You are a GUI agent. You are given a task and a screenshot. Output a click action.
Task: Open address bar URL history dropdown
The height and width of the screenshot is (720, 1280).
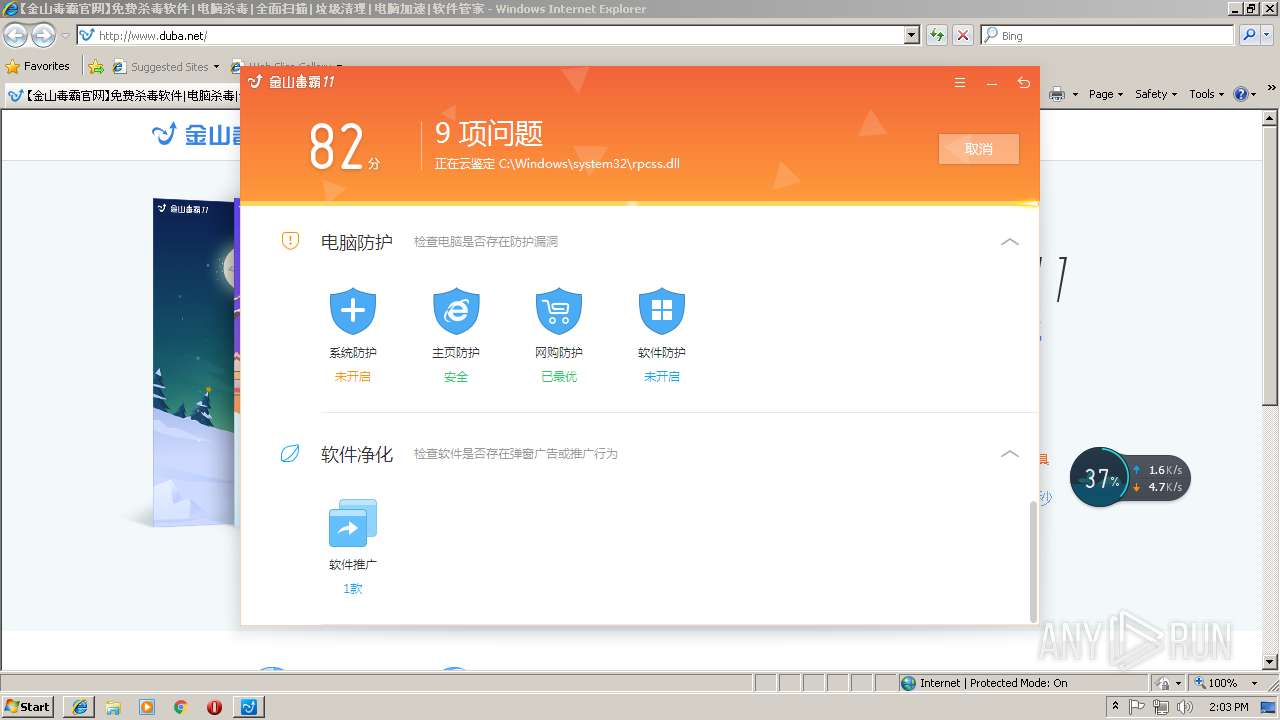click(911, 35)
